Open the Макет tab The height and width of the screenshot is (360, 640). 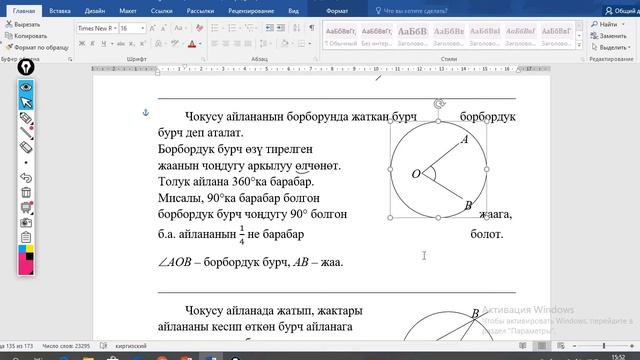point(128,11)
